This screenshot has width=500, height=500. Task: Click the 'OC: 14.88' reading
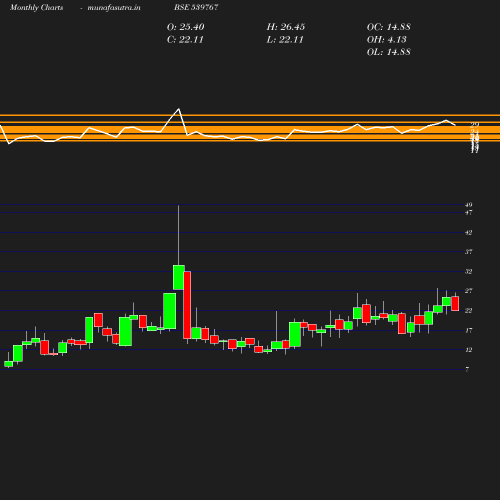(x=389, y=27)
